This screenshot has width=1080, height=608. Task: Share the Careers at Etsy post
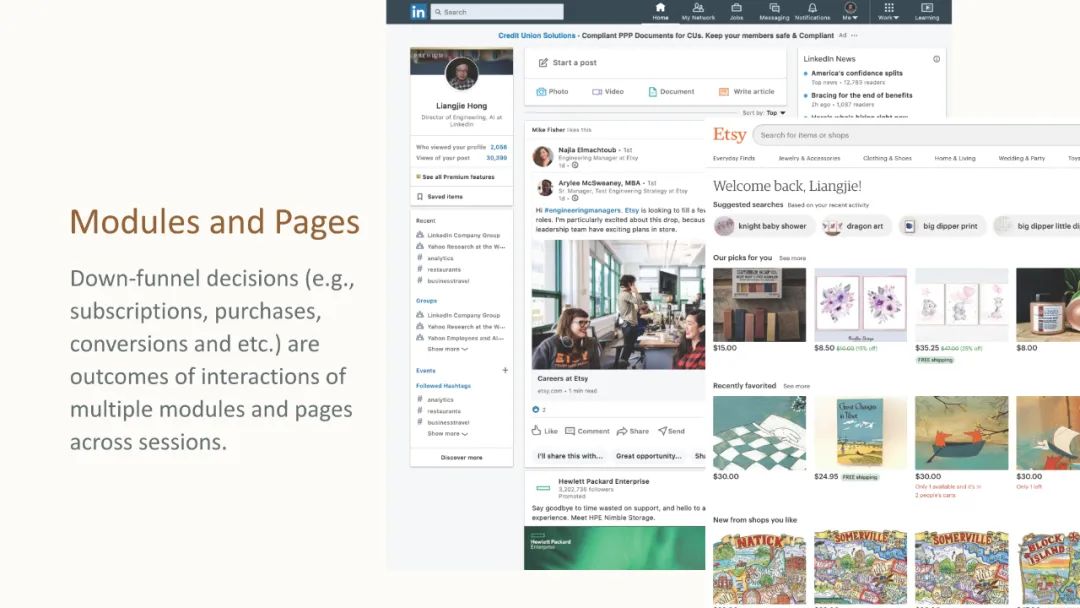[x=633, y=431]
